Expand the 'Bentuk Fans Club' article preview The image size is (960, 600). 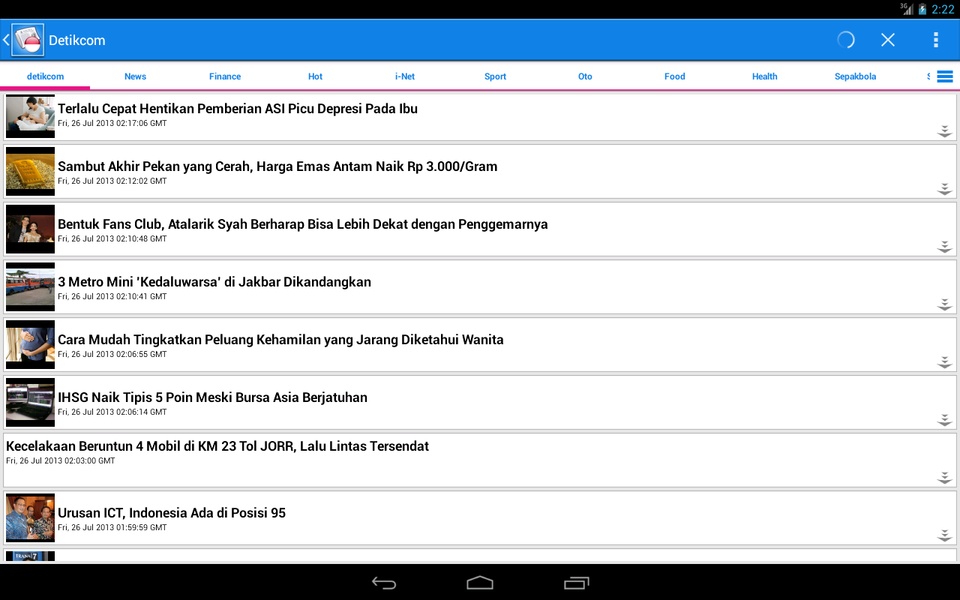click(x=945, y=246)
